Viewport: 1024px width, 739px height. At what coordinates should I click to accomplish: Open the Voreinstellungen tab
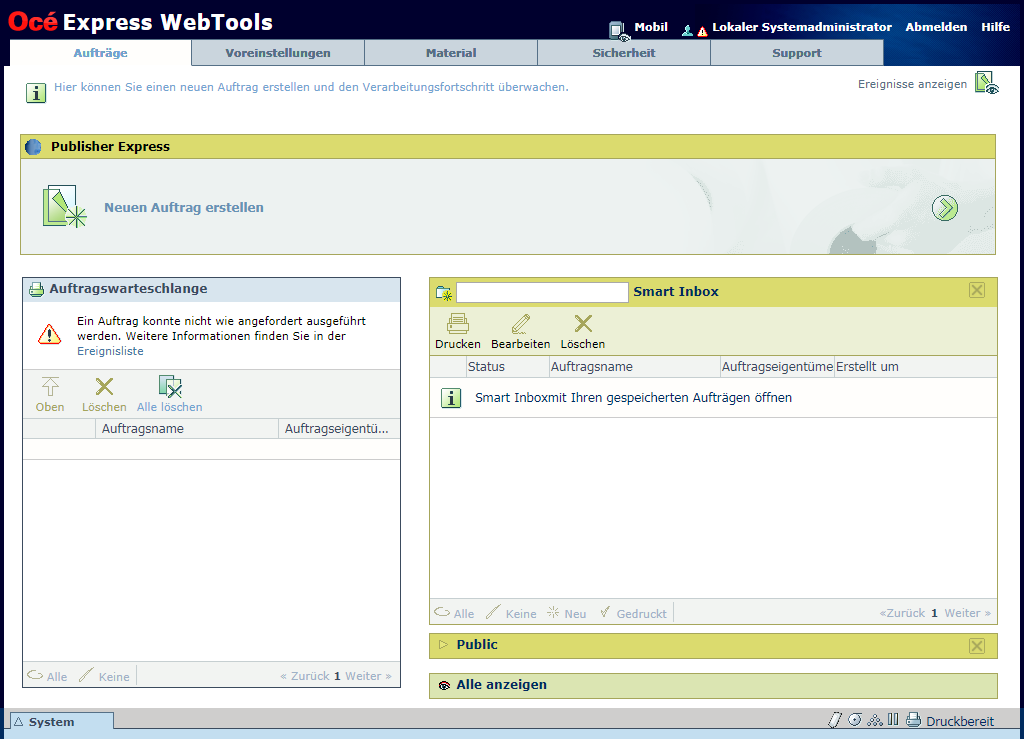(278, 53)
